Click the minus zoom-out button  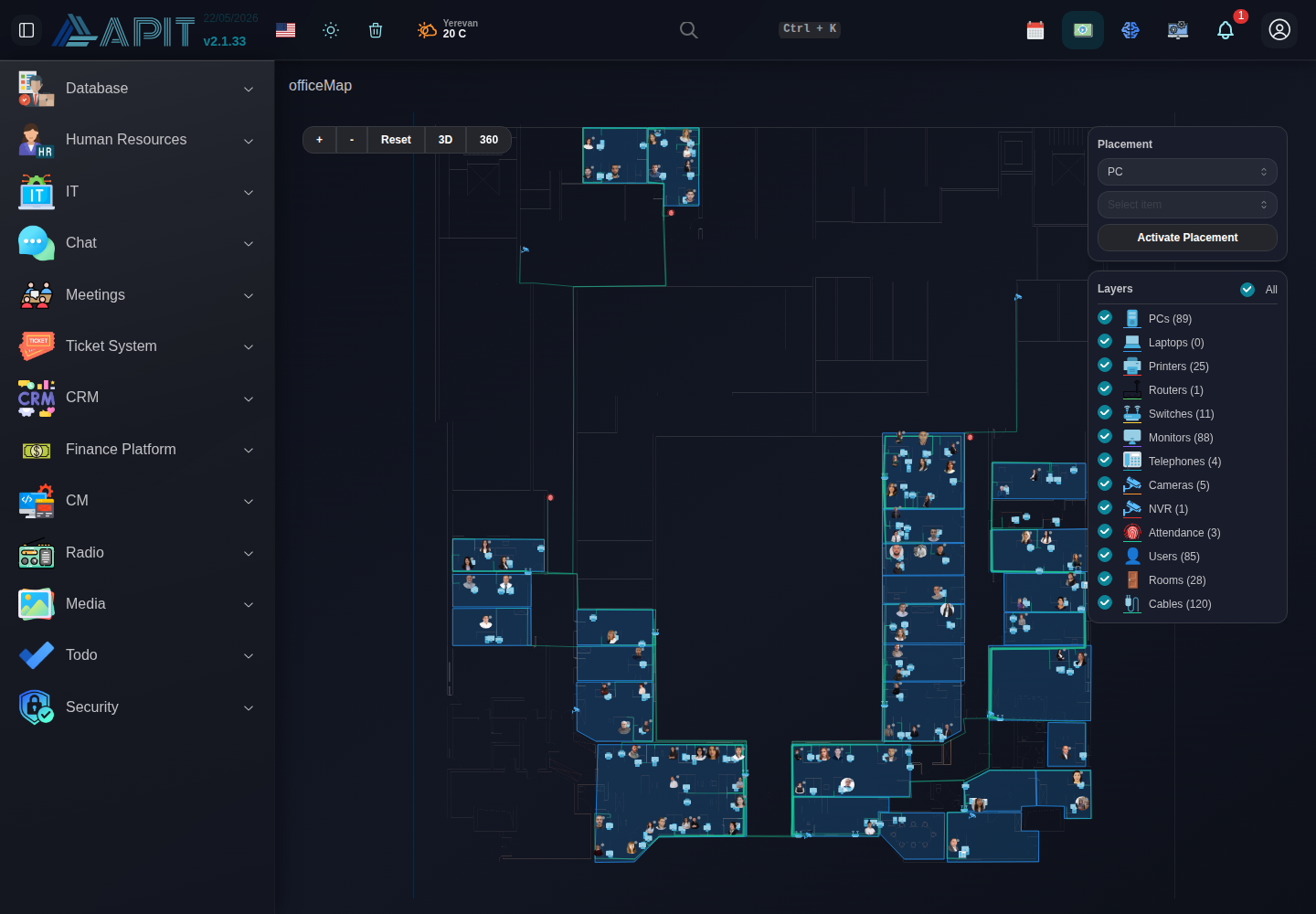(x=352, y=140)
